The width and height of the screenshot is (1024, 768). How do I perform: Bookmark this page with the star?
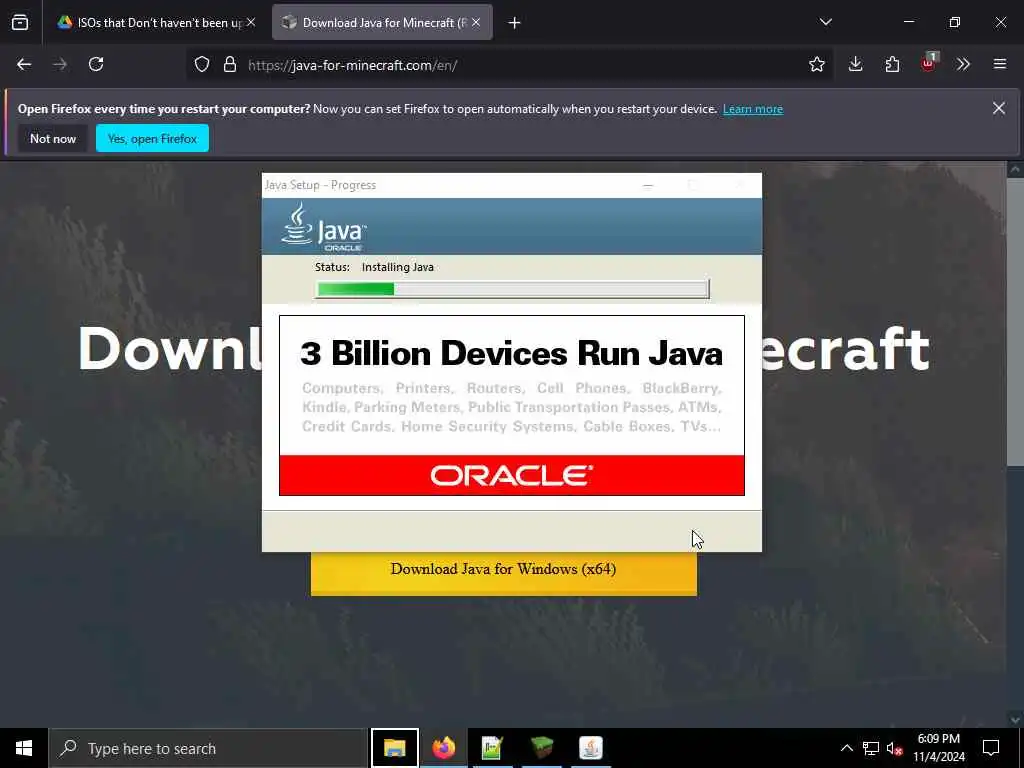coord(816,64)
